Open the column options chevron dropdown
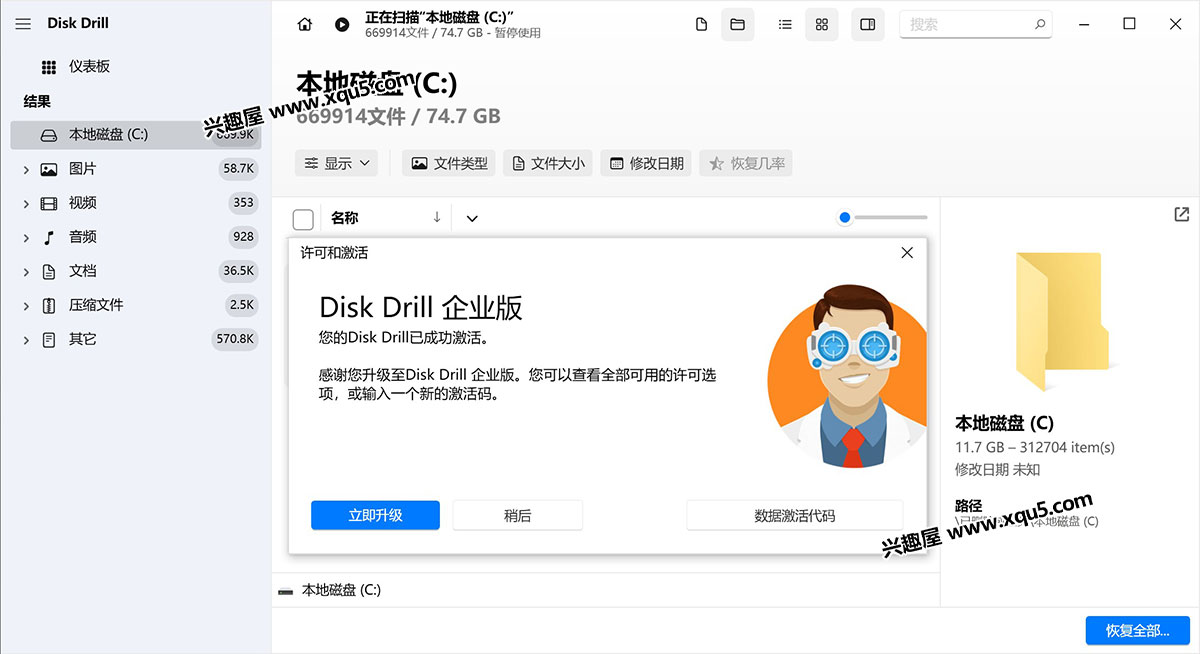The height and width of the screenshot is (654, 1200). (x=472, y=218)
